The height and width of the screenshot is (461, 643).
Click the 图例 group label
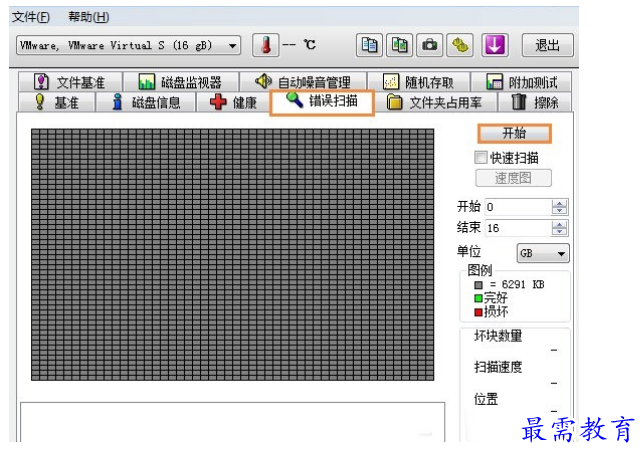coord(480,270)
